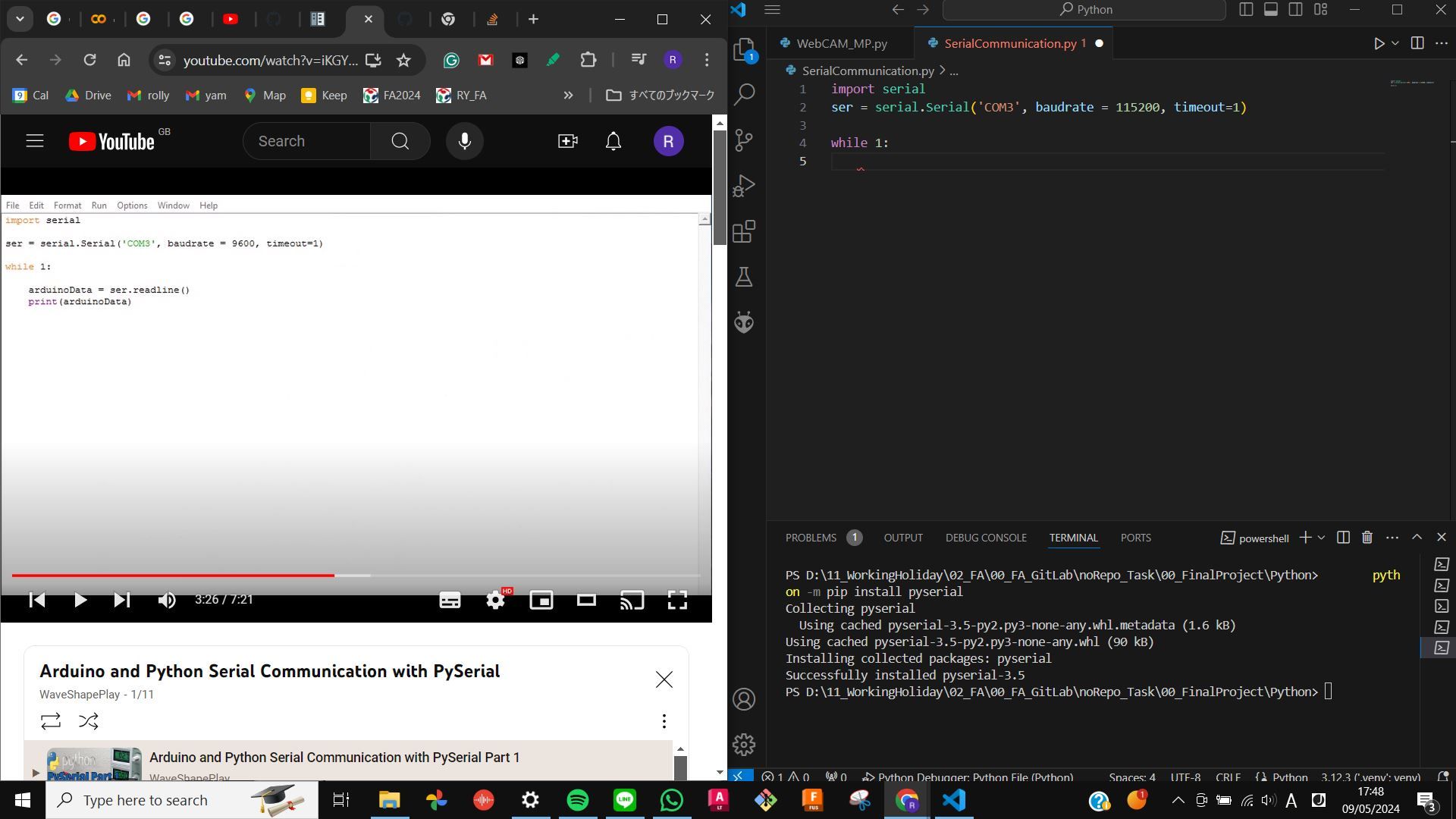Open playlist more options menu
This screenshot has width=1456, height=819.
(664, 721)
